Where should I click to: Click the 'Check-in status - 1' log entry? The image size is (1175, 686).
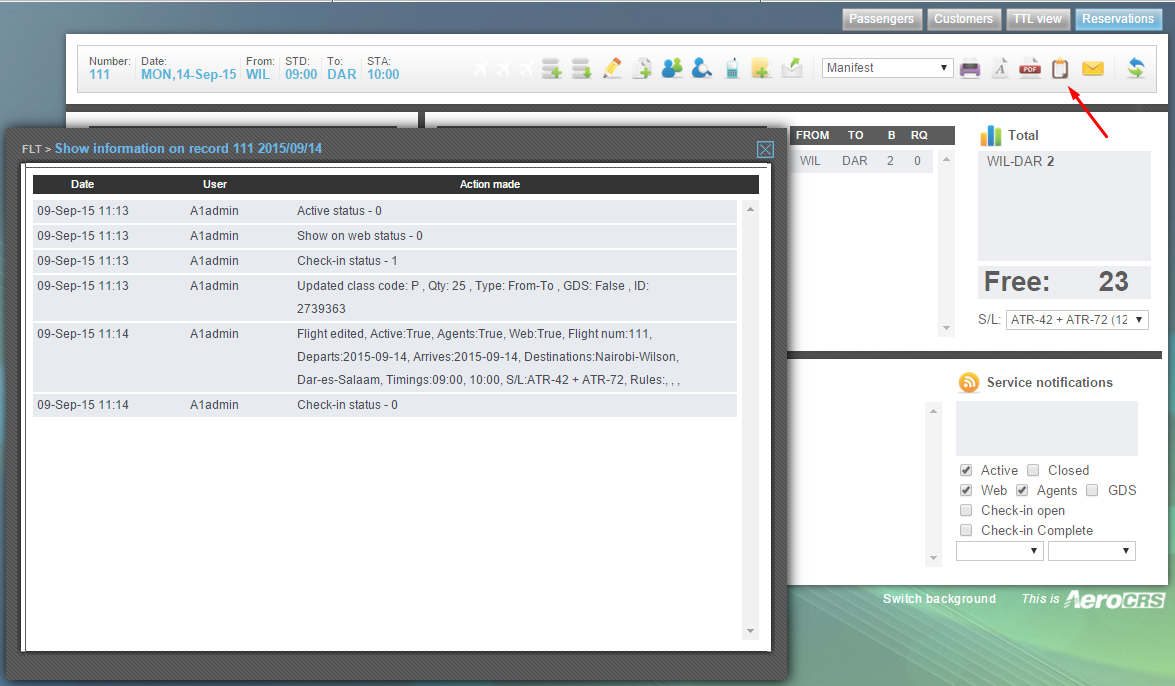pyautogui.click(x=385, y=261)
